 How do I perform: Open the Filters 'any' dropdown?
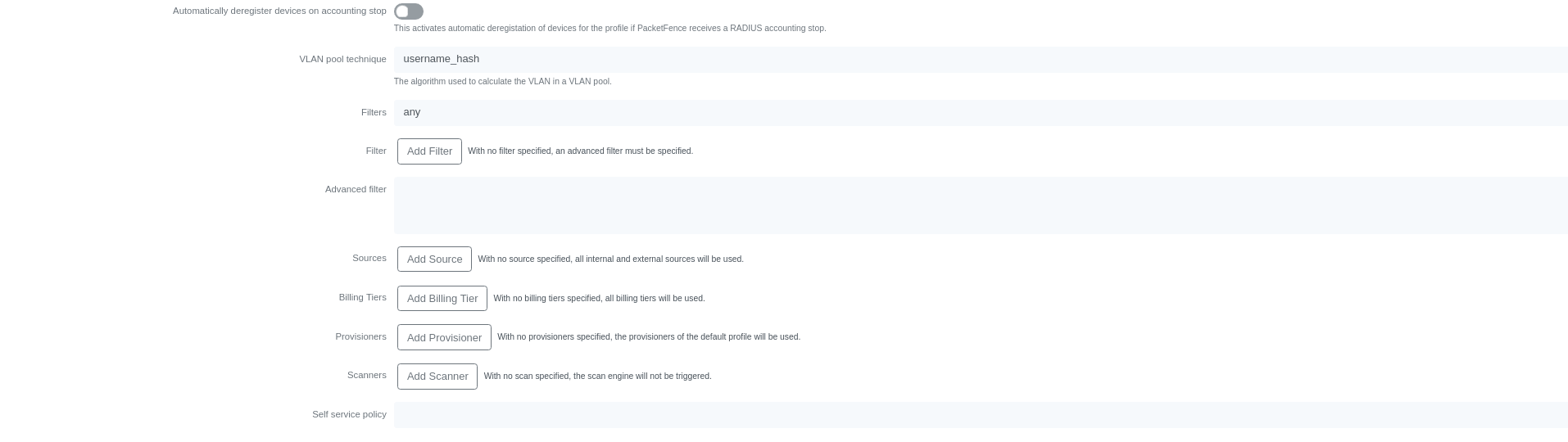click(980, 112)
